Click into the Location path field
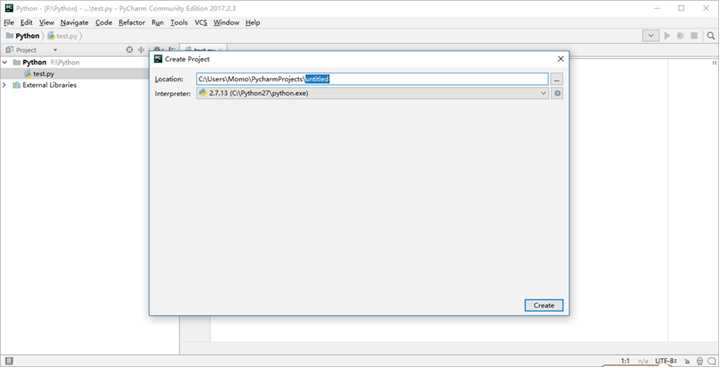Viewport: 720px width, 368px height. (x=372, y=79)
